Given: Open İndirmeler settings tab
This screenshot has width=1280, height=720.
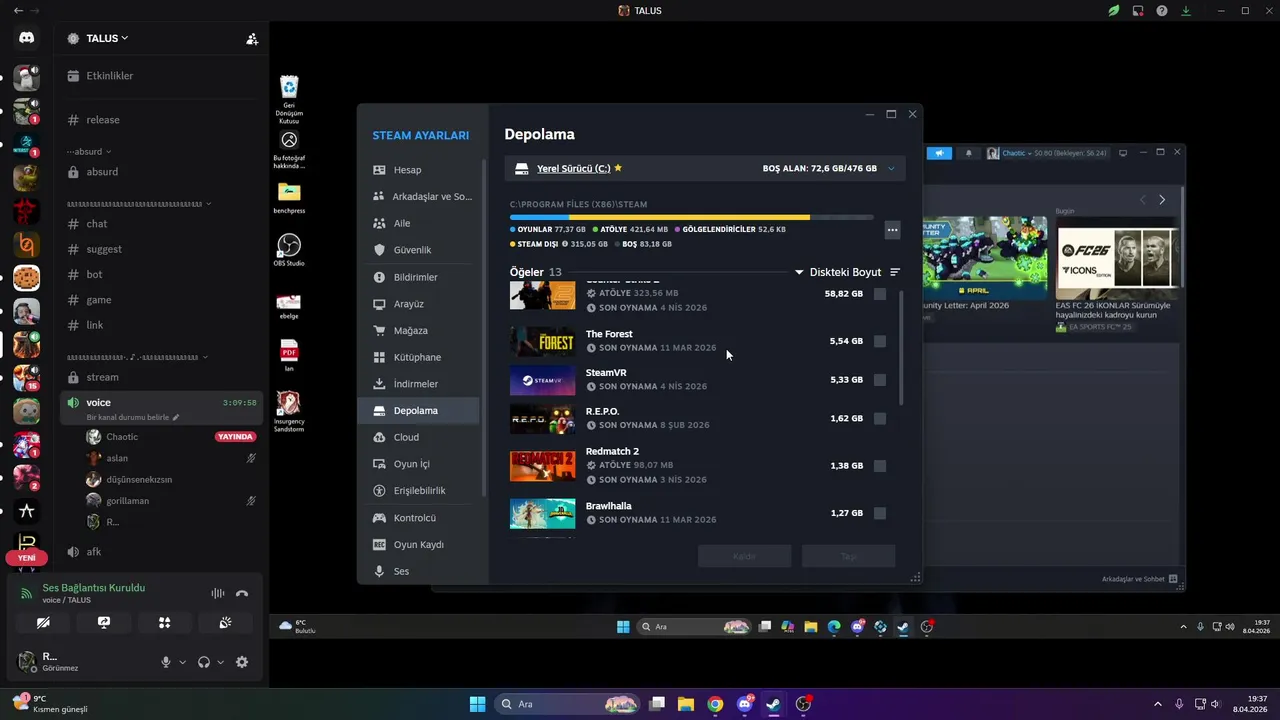Looking at the screenshot, I should click(x=420, y=384).
